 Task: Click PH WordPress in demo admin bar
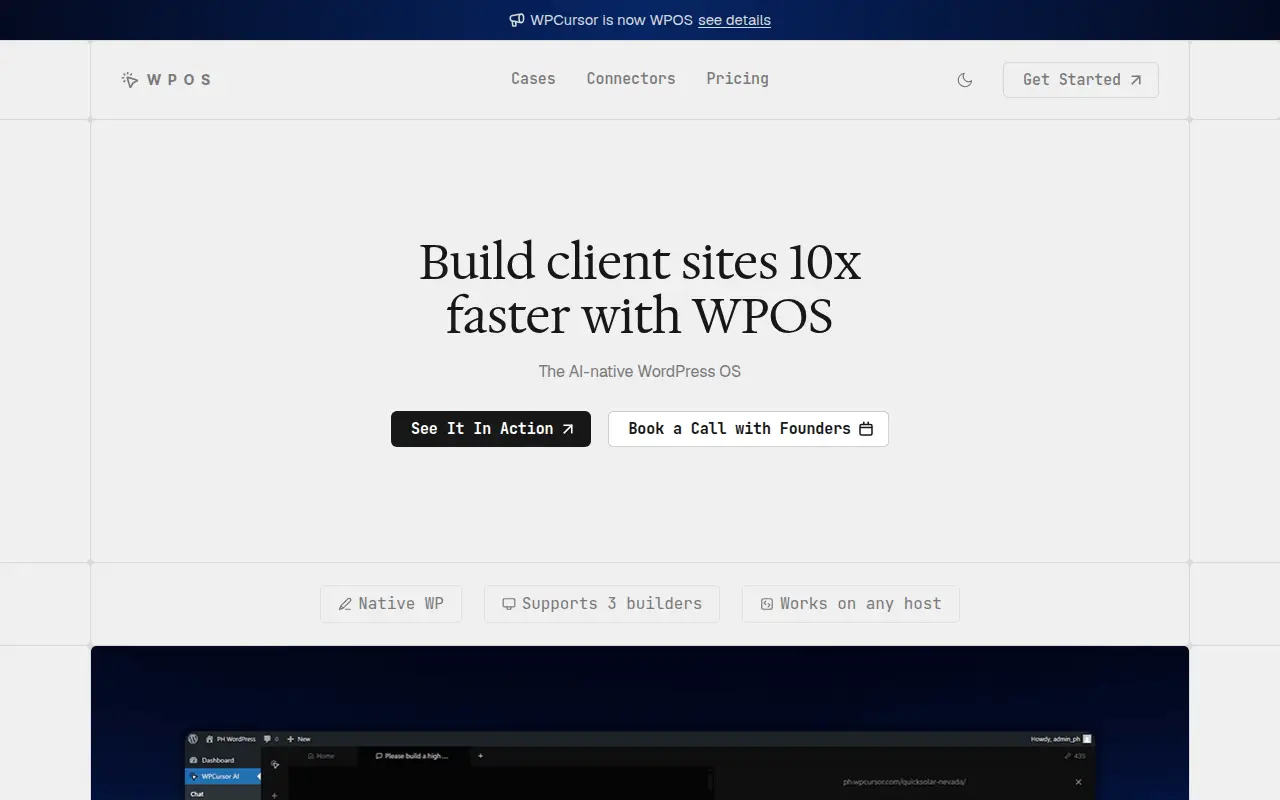point(231,739)
